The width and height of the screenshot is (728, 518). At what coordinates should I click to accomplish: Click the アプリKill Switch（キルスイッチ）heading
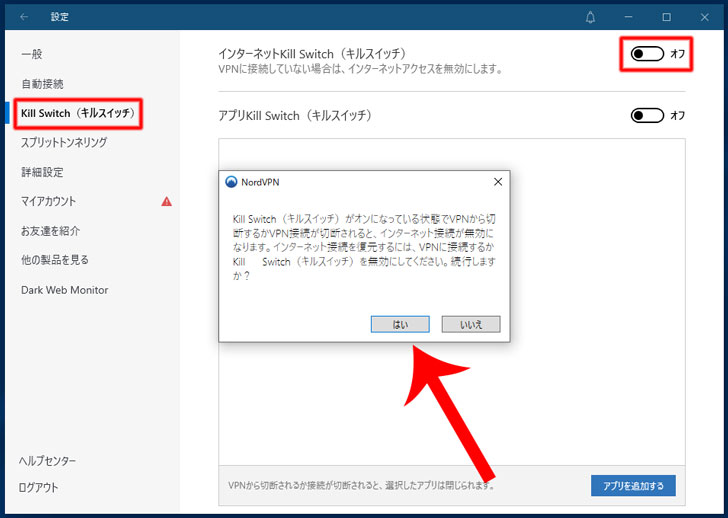[x=295, y=116]
